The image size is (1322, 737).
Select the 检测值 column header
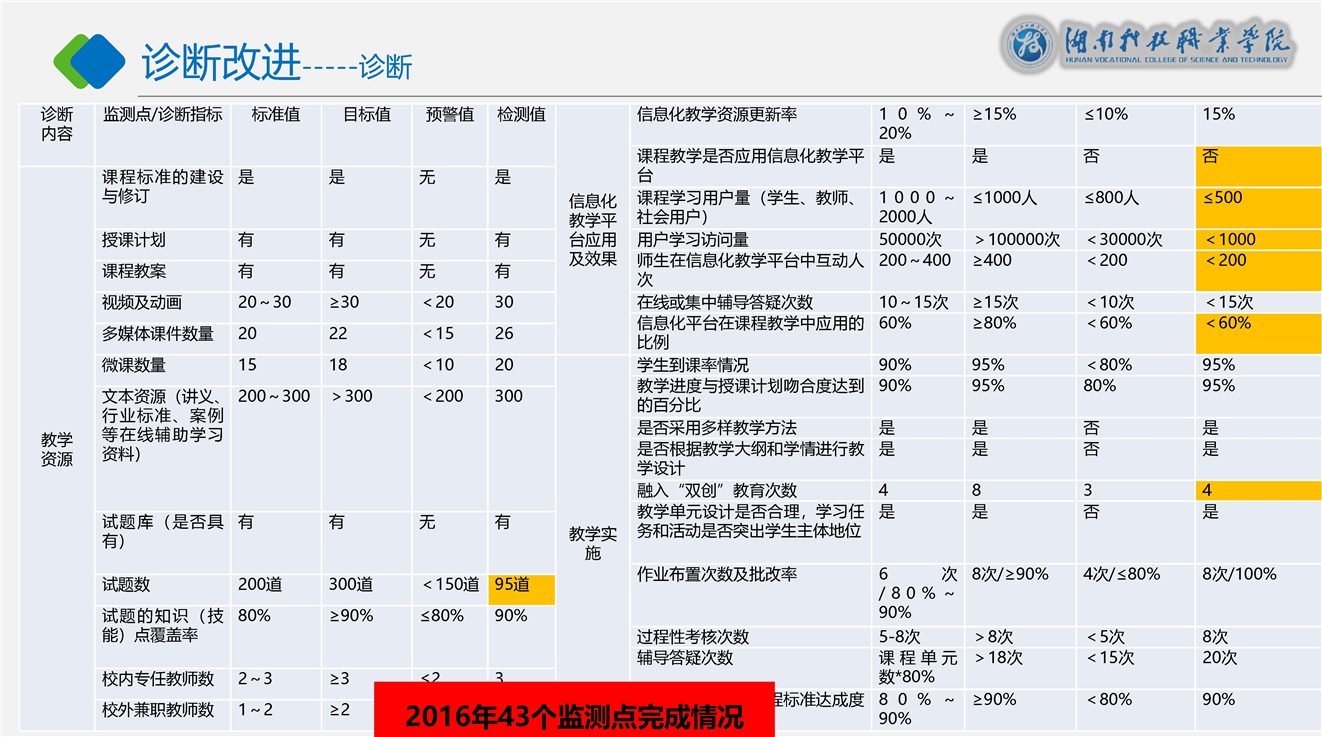pos(521,115)
